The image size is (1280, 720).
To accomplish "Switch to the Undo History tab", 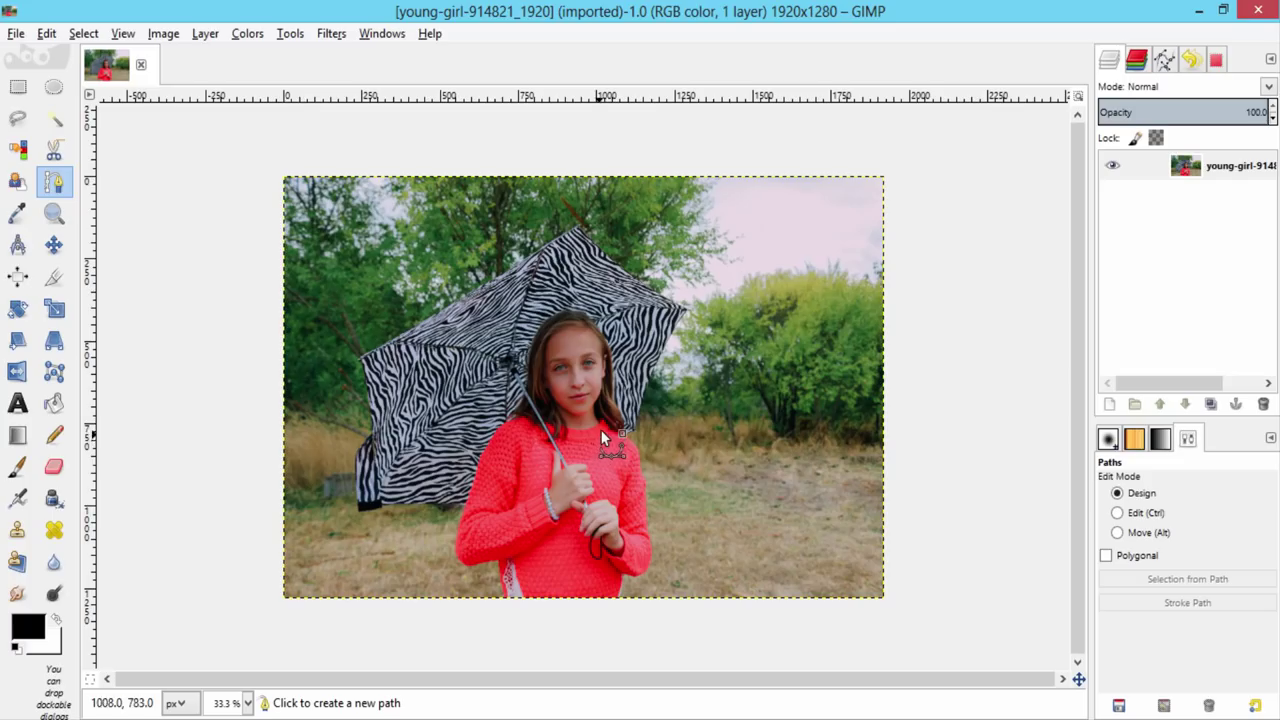I will [x=1190, y=59].
